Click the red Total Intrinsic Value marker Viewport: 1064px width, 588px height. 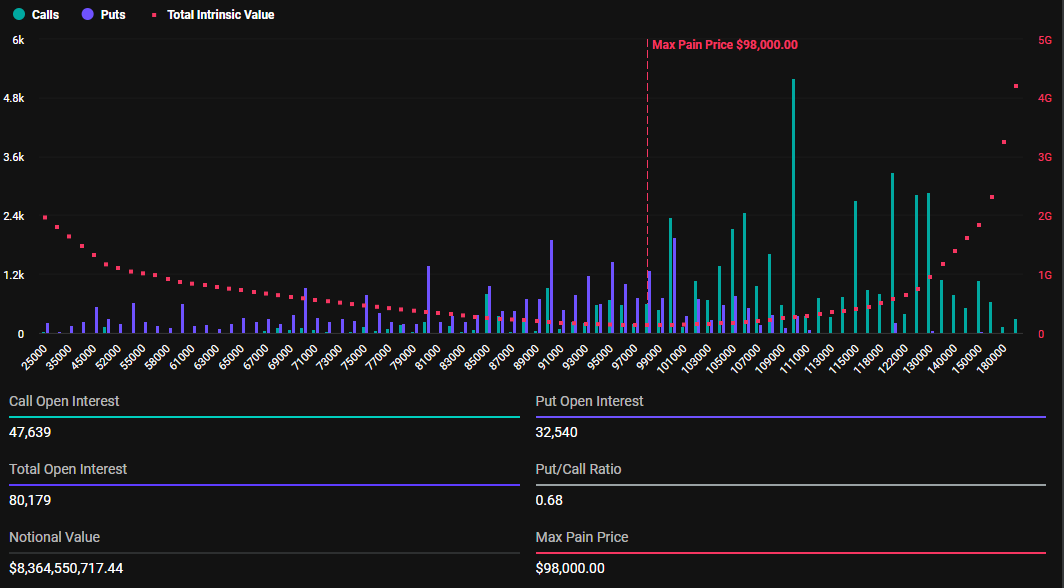153,15
